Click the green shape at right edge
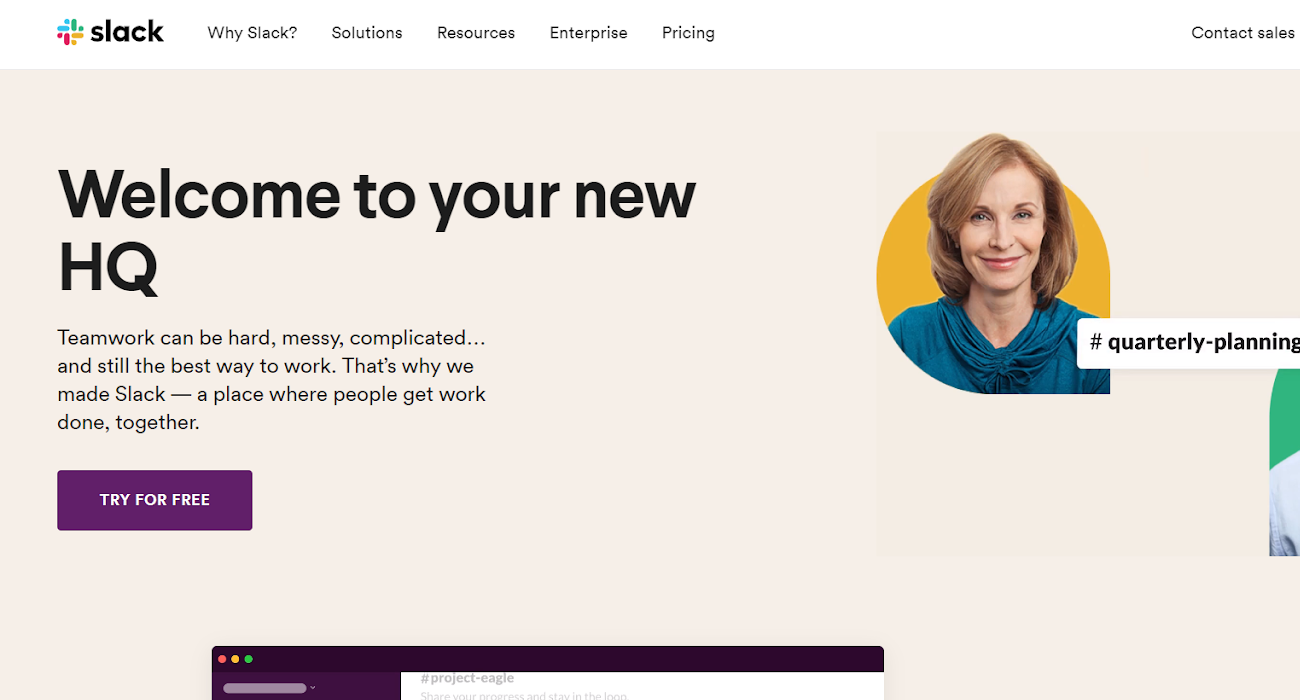The height and width of the screenshot is (700, 1300). pyautogui.click(x=1283, y=410)
